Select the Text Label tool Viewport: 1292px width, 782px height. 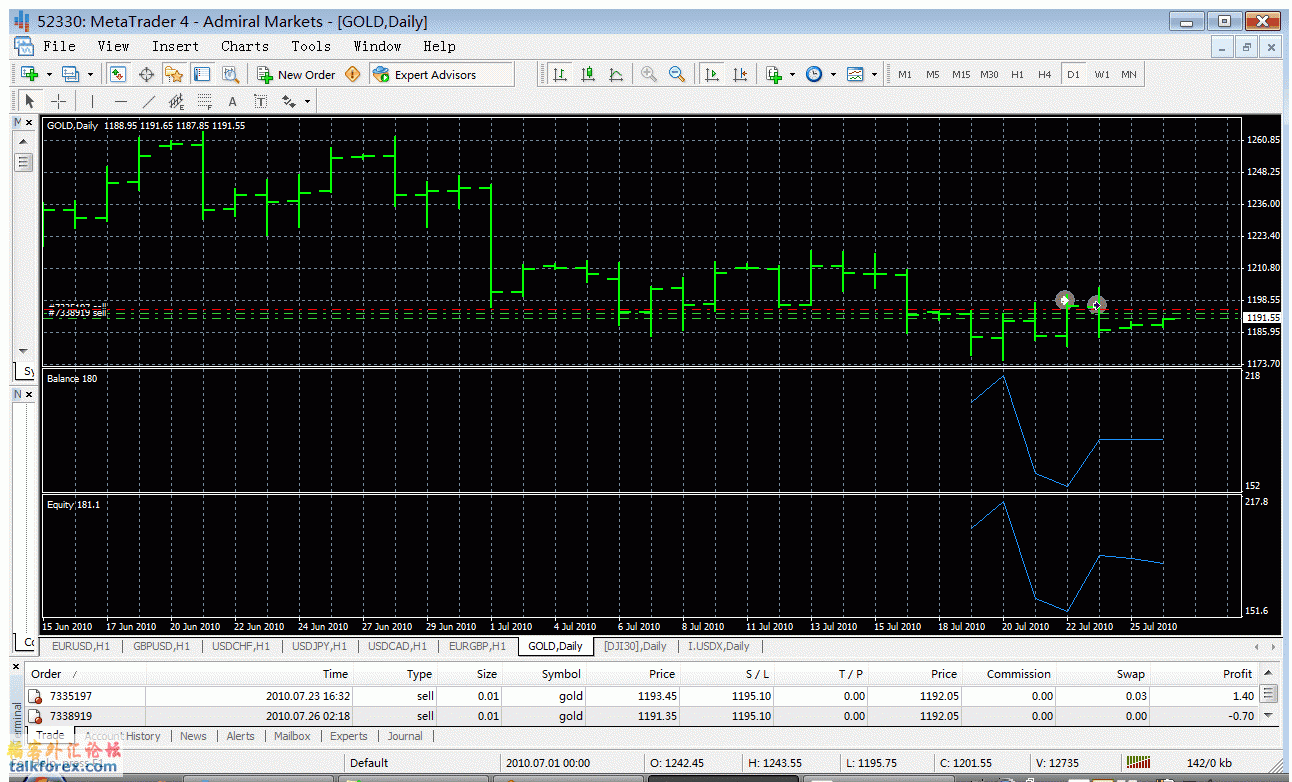[x=261, y=101]
